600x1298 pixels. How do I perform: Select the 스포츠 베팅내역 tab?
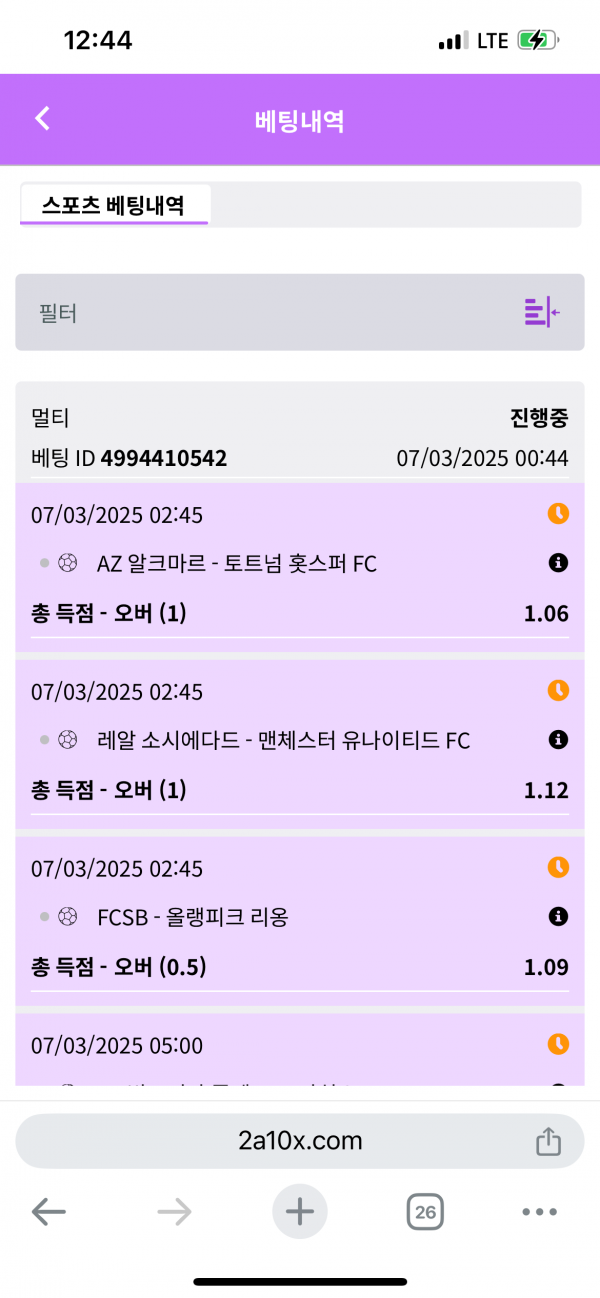[x=113, y=205]
